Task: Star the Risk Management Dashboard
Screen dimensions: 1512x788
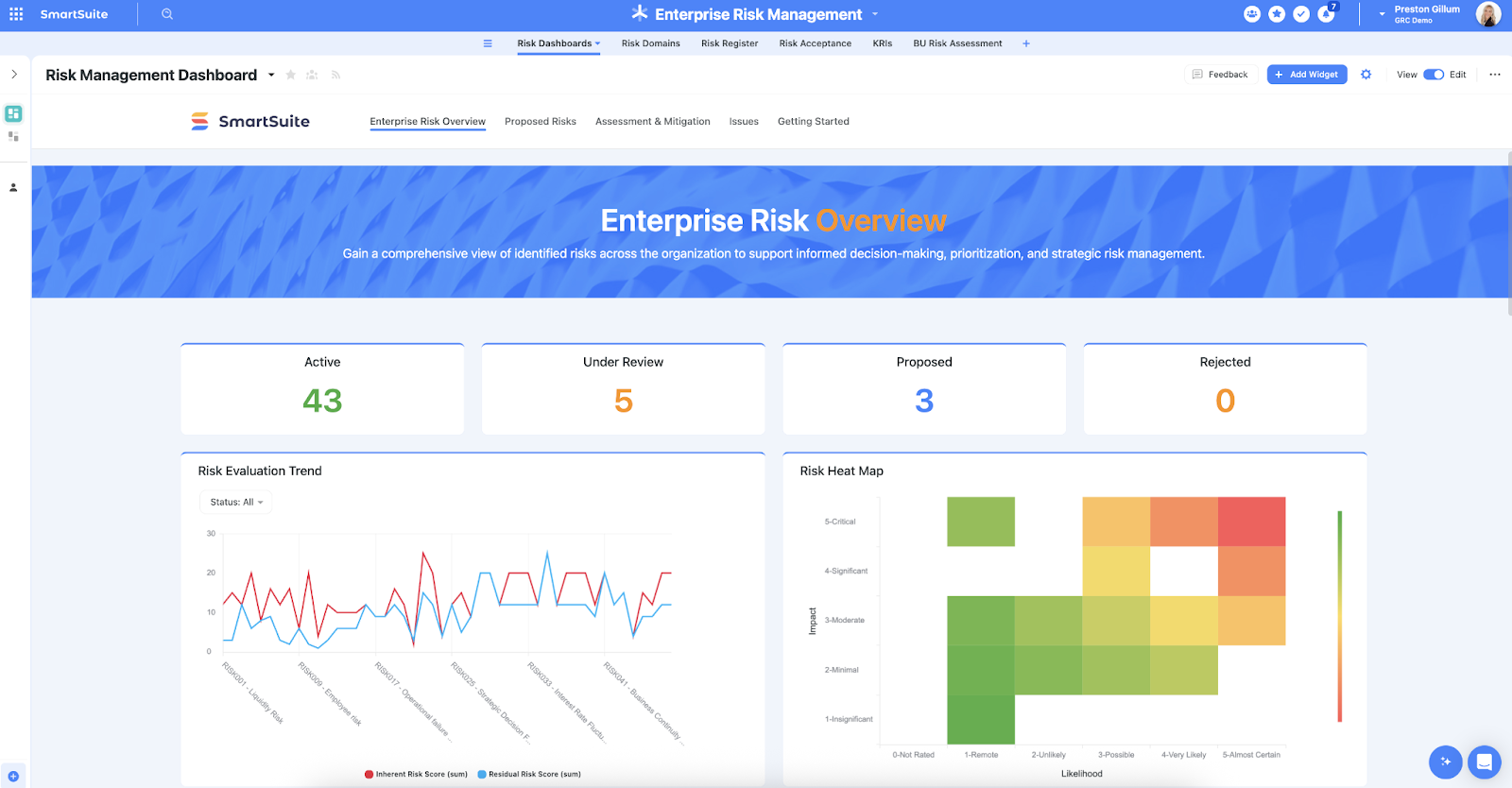Action: pyautogui.click(x=291, y=75)
